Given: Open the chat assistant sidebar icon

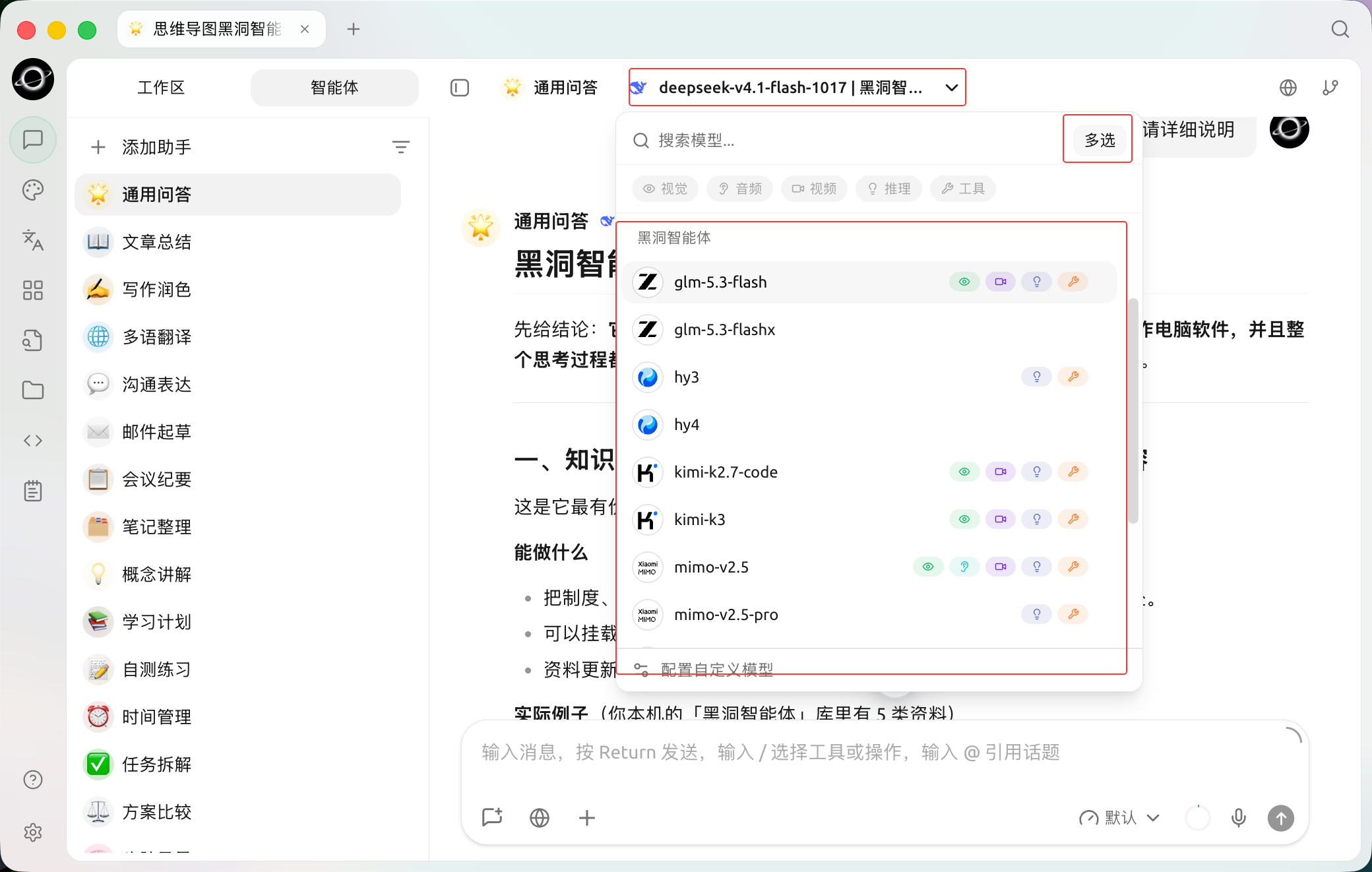Looking at the screenshot, I should (x=33, y=140).
